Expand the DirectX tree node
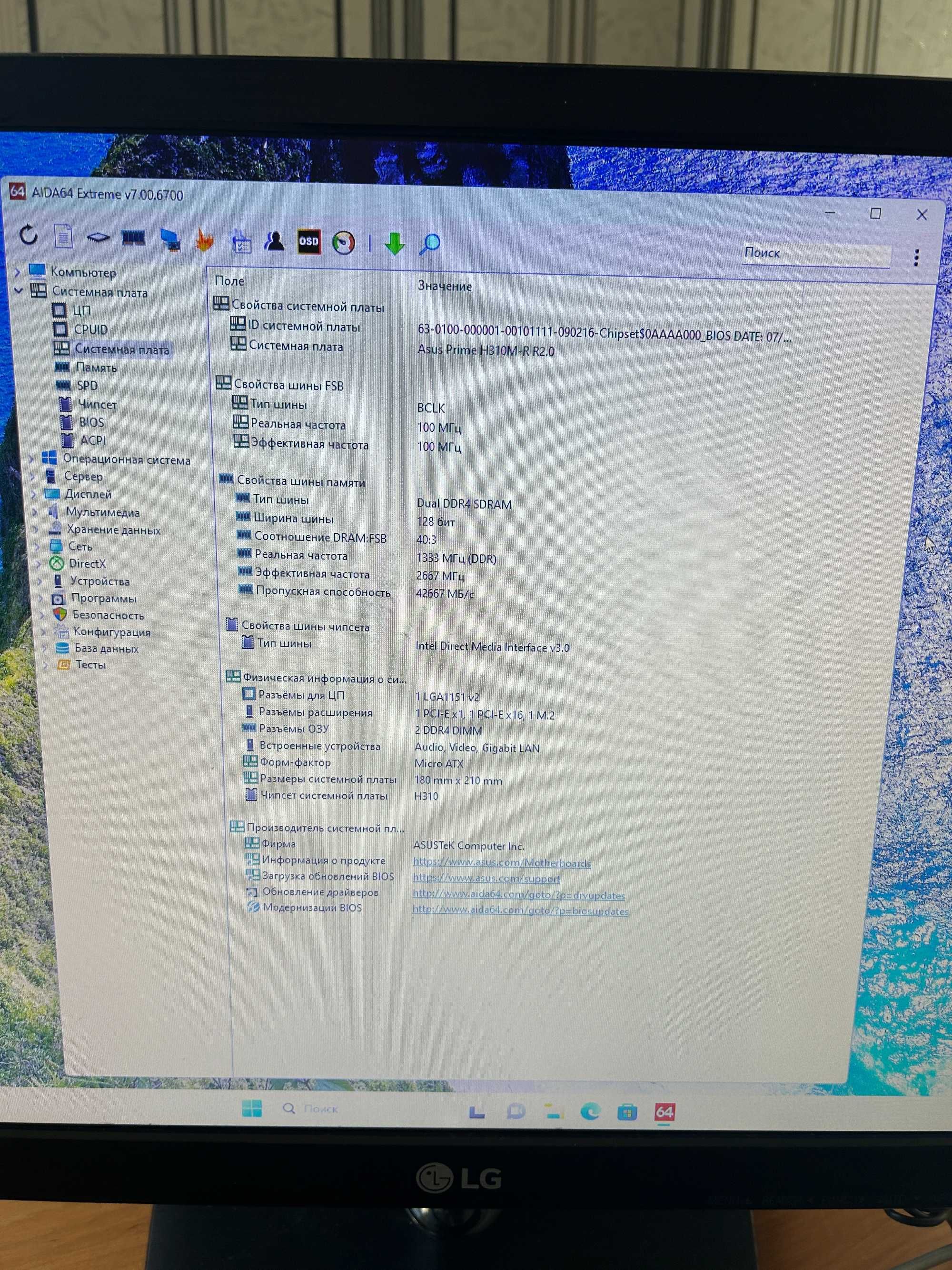952x1270 pixels. point(39,563)
